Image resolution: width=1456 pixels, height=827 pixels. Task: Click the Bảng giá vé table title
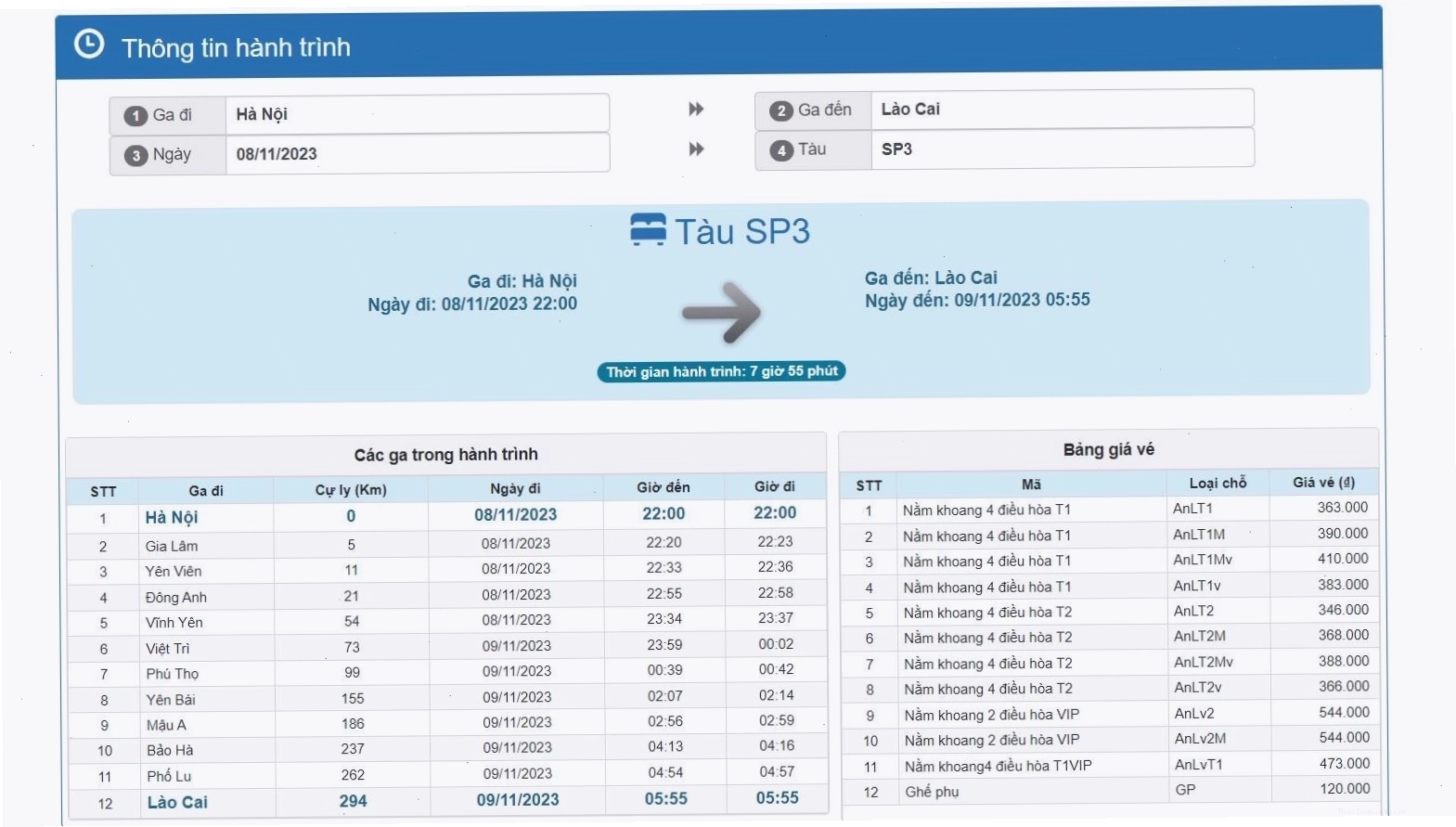(1109, 449)
